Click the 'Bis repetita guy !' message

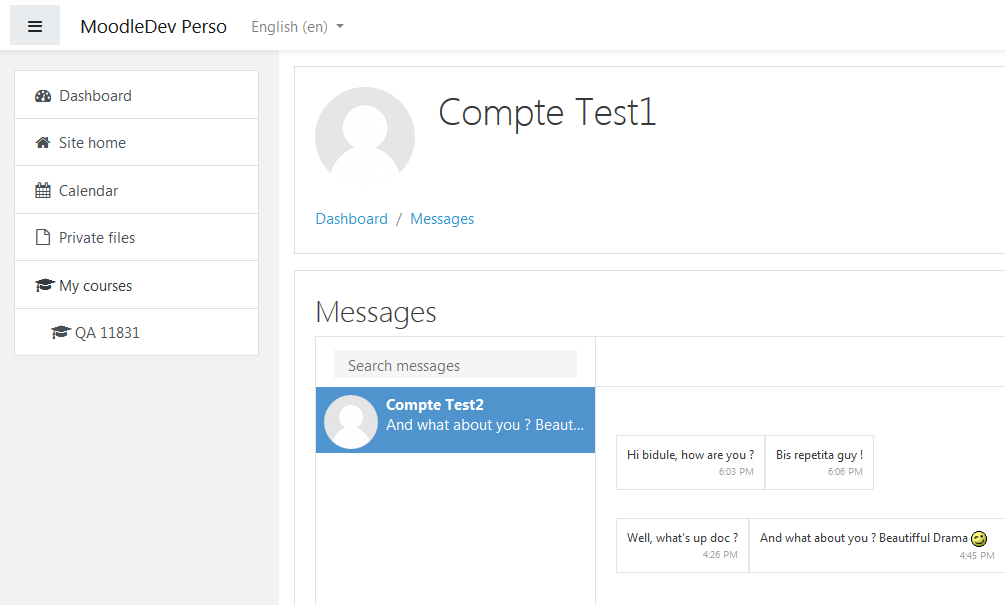819,462
